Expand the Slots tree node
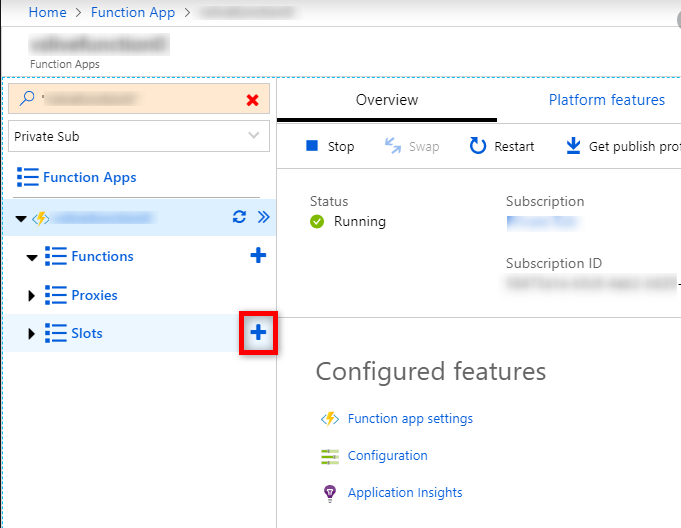Screen dimensions: 681x528 tap(32, 334)
